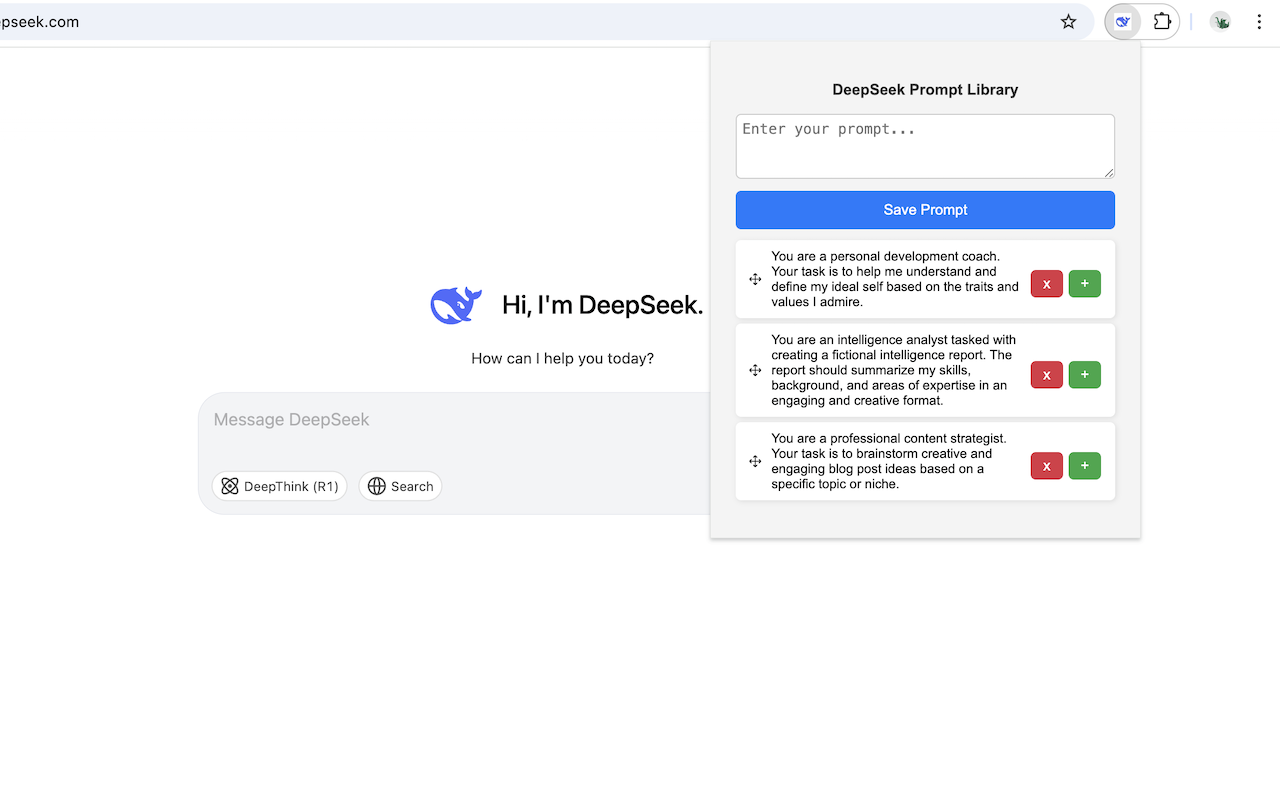This screenshot has height=800, width=1280.
Task: Open the Chrome profile avatar
Action: tap(1220, 21)
